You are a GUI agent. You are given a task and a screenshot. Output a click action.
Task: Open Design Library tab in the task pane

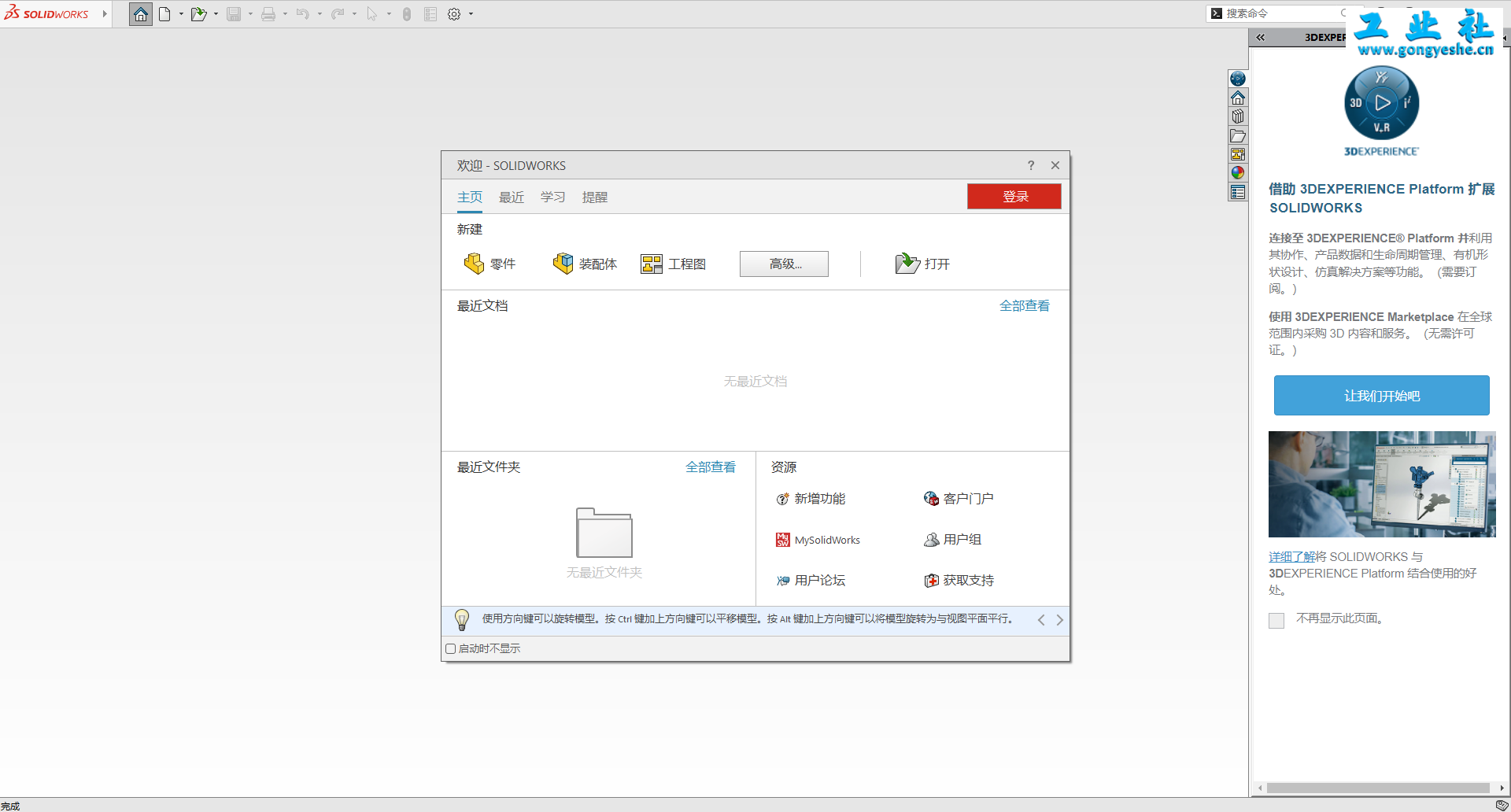tap(1238, 116)
